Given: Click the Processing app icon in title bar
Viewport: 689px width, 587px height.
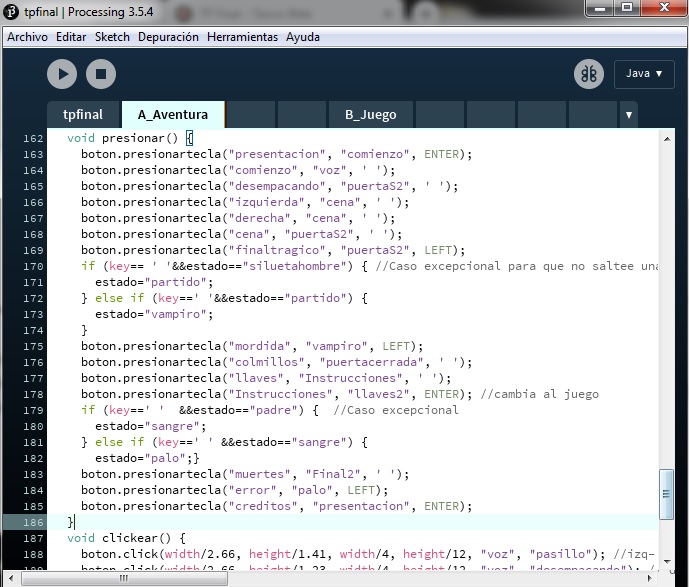Looking at the screenshot, I should (12, 11).
